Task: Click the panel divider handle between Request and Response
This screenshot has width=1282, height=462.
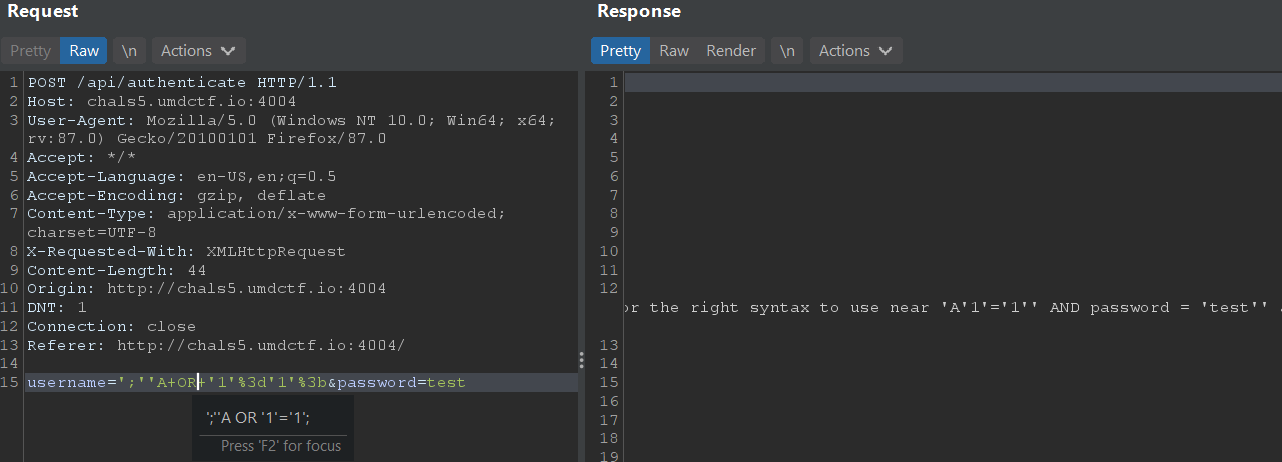Action: coord(582,361)
